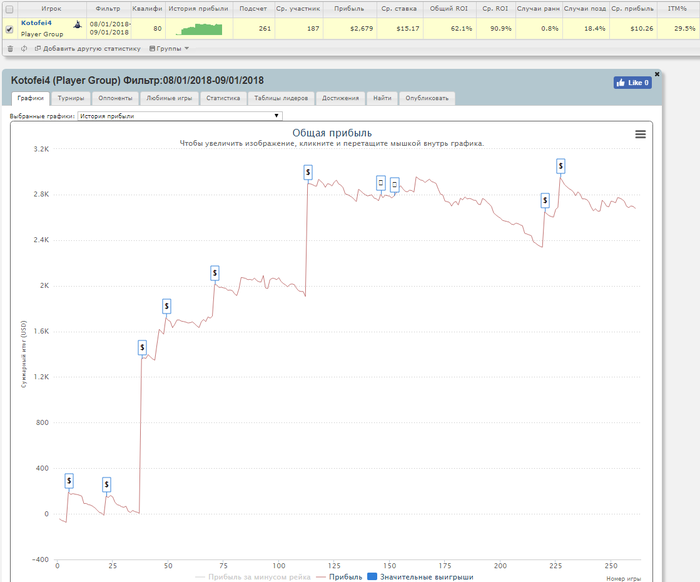Open the Любимые игры tab

click(x=169, y=98)
